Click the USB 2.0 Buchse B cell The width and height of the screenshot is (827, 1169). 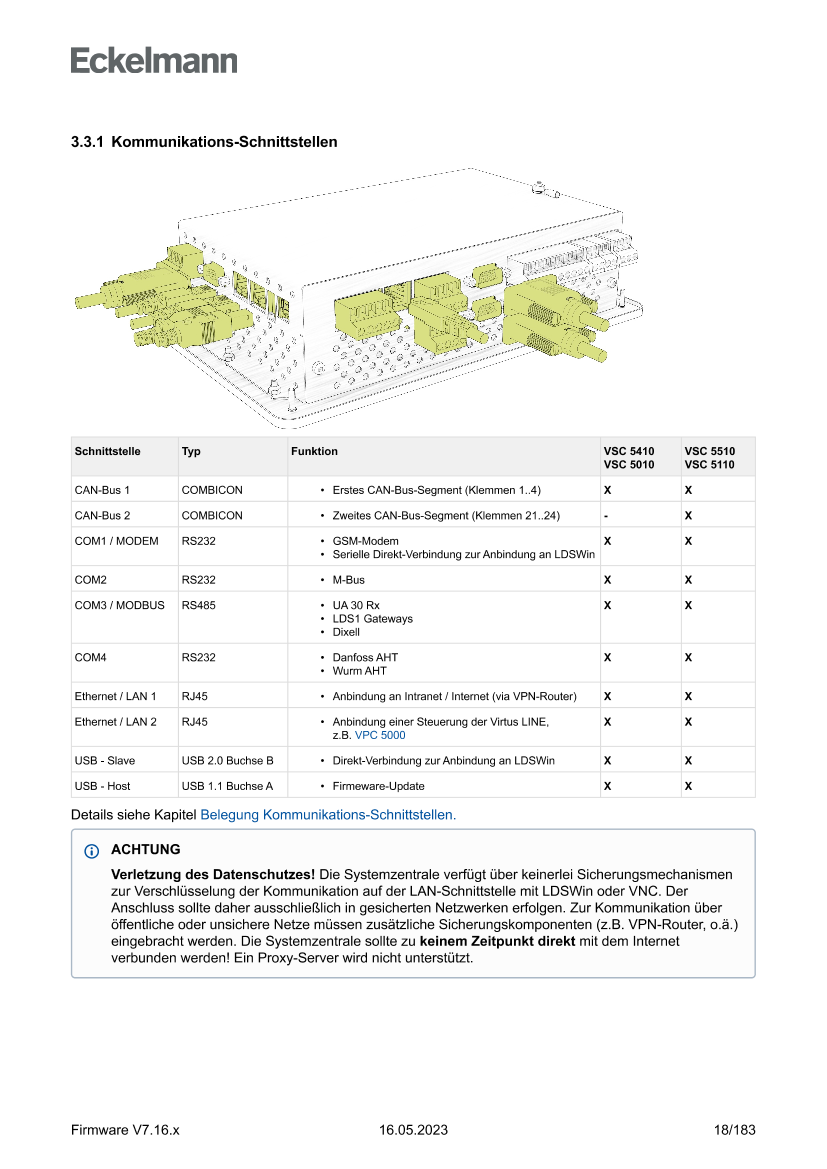227,761
